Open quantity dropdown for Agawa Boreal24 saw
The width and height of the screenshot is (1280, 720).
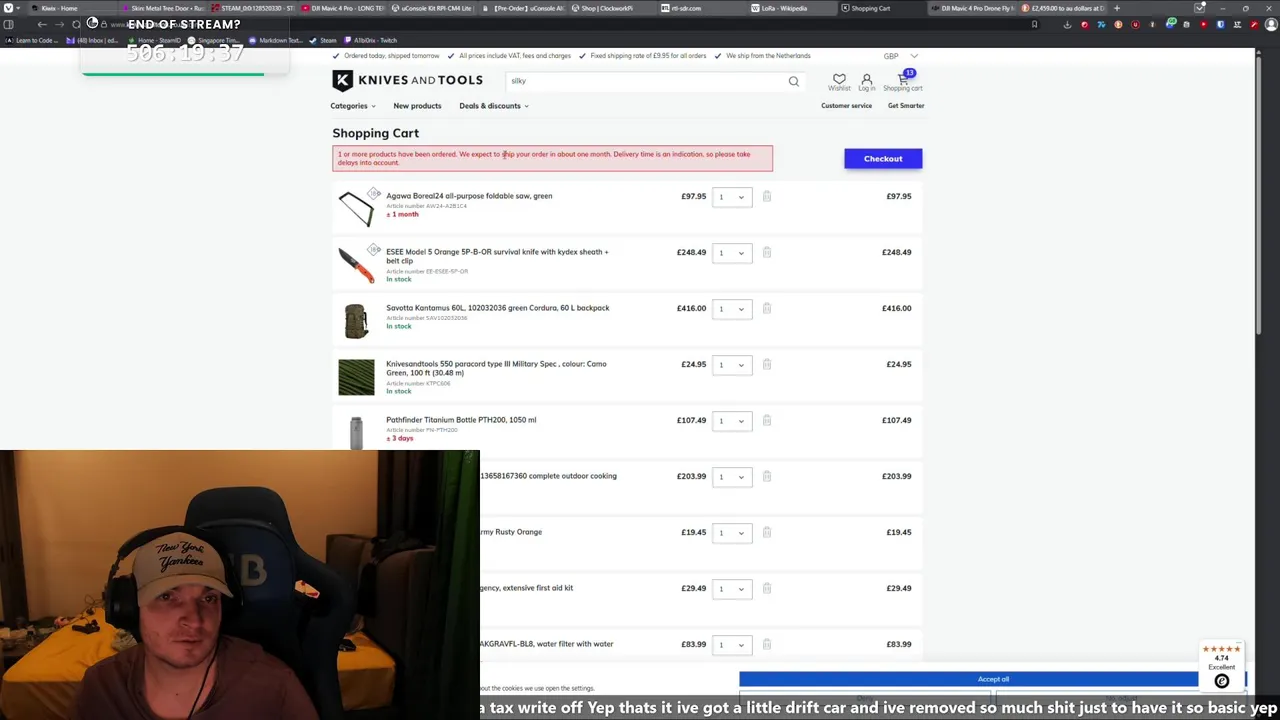point(732,197)
